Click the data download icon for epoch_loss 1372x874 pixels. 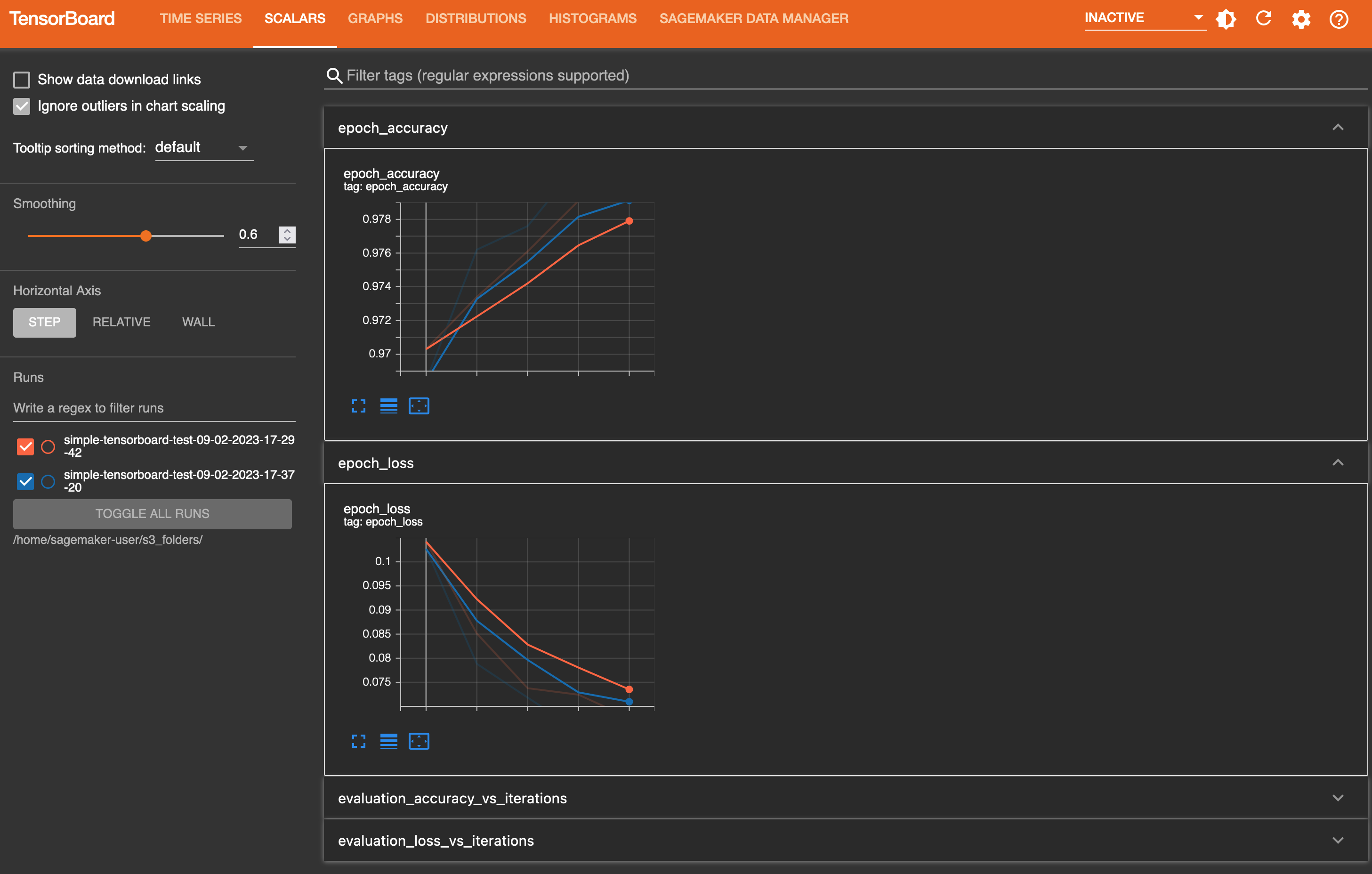point(389,740)
